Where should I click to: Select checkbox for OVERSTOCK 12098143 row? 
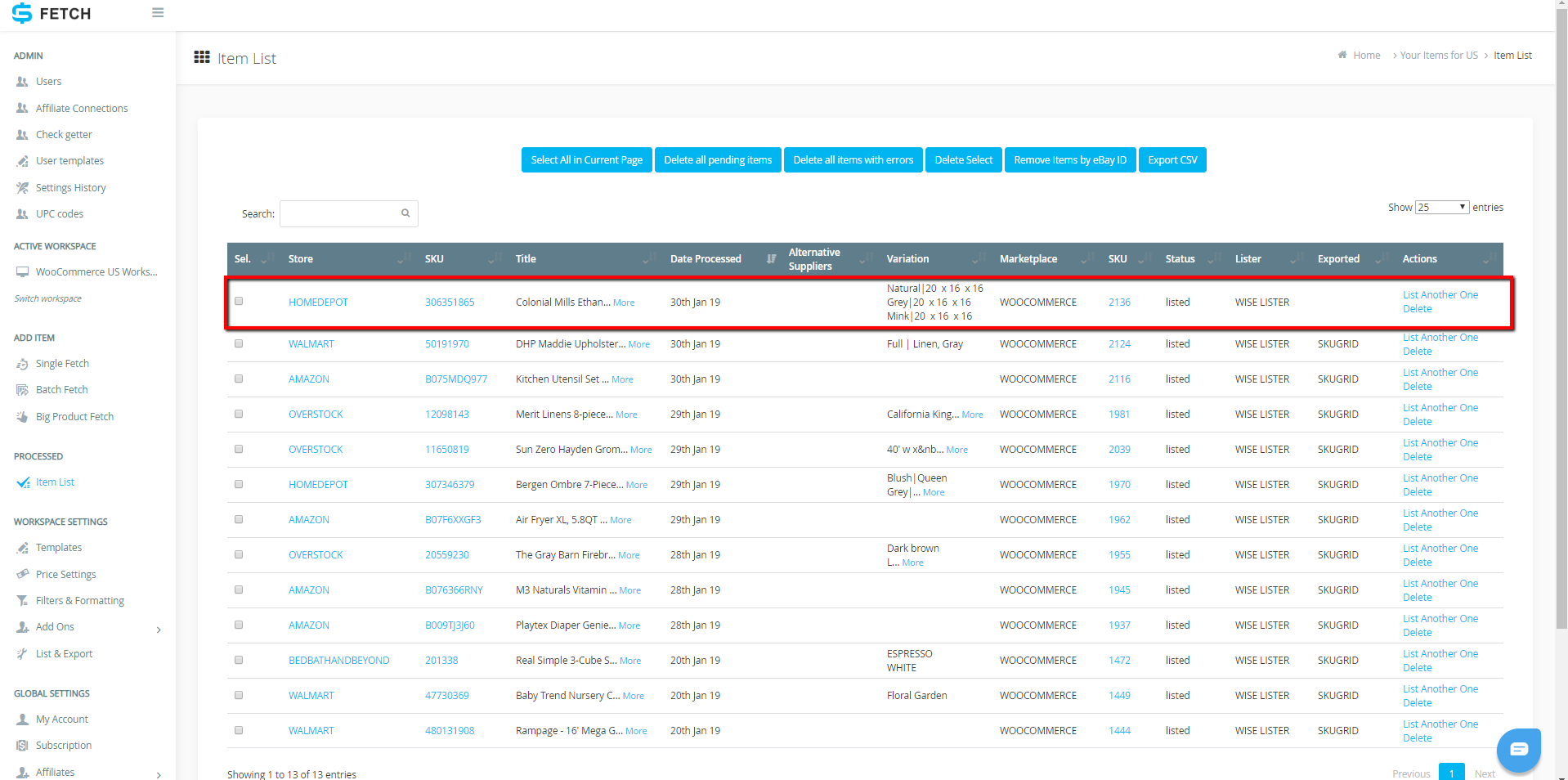click(239, 414)
